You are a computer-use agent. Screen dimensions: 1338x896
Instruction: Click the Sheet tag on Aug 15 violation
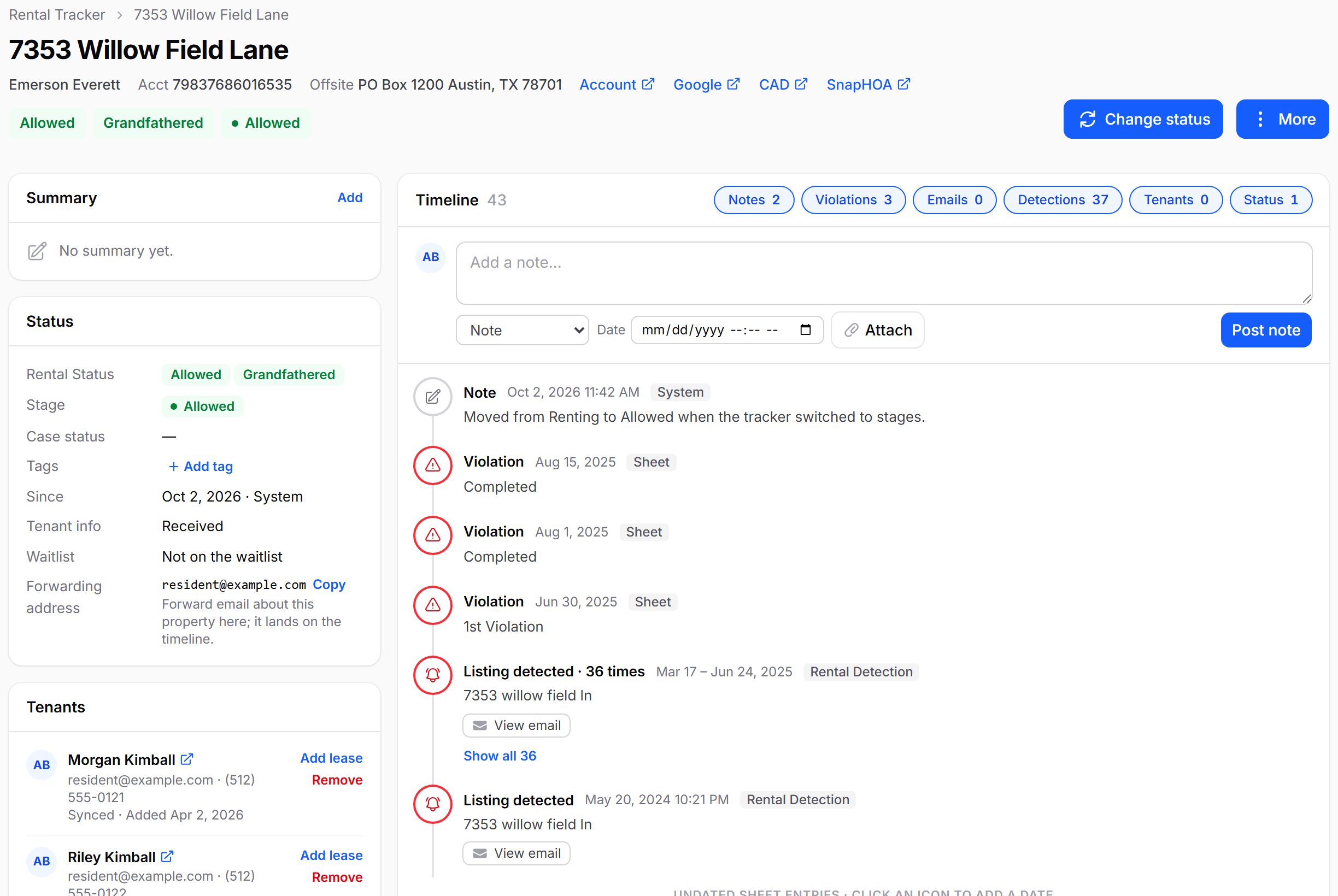point(651,462)
